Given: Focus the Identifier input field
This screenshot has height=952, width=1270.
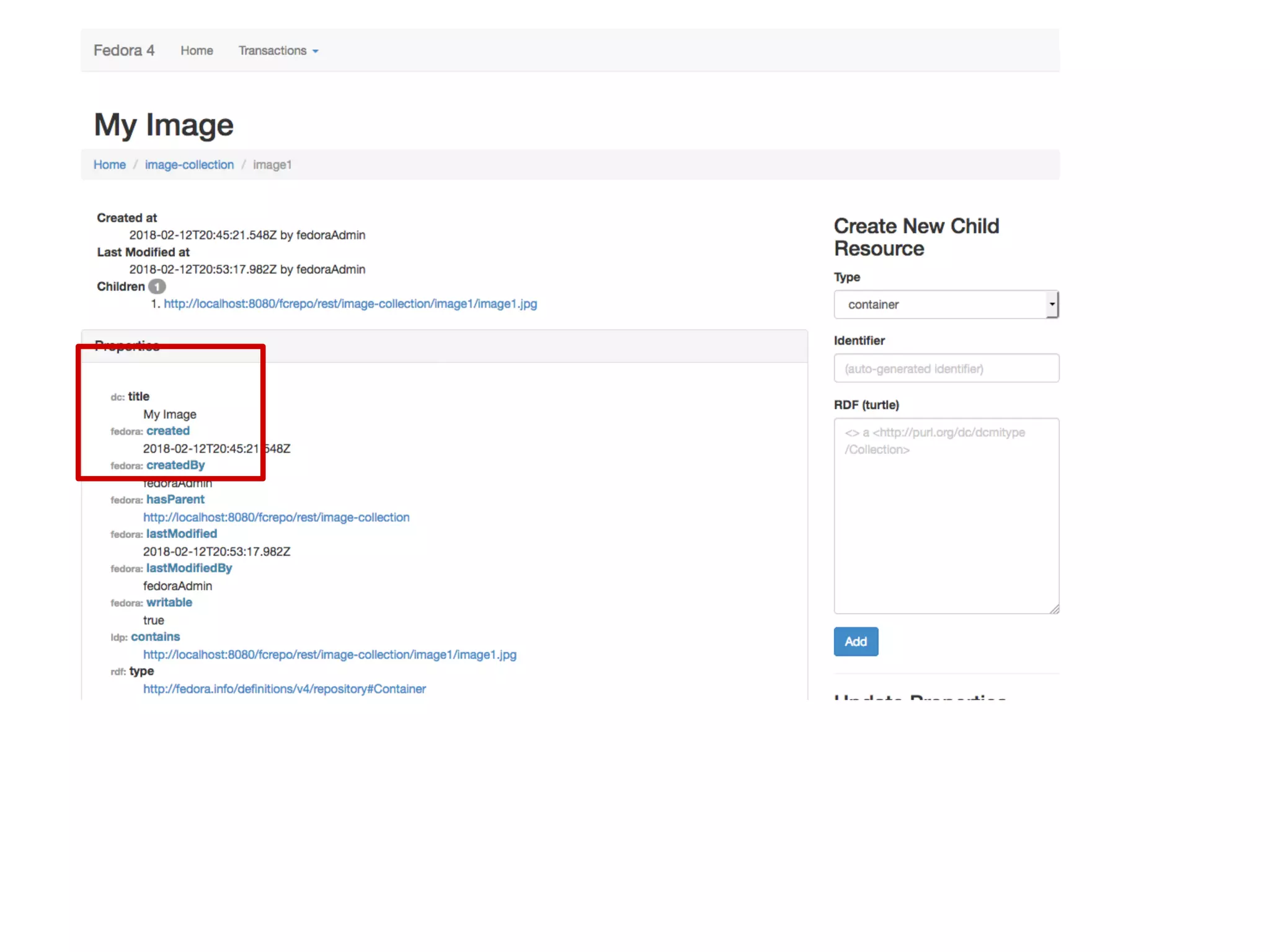Looking at the screenshot, I should (946, 369).
